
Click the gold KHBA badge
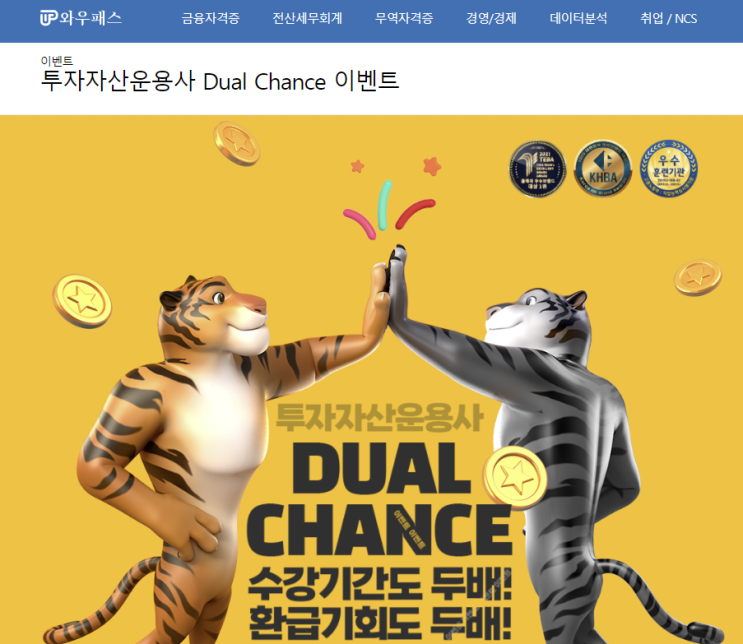(603, 169)
